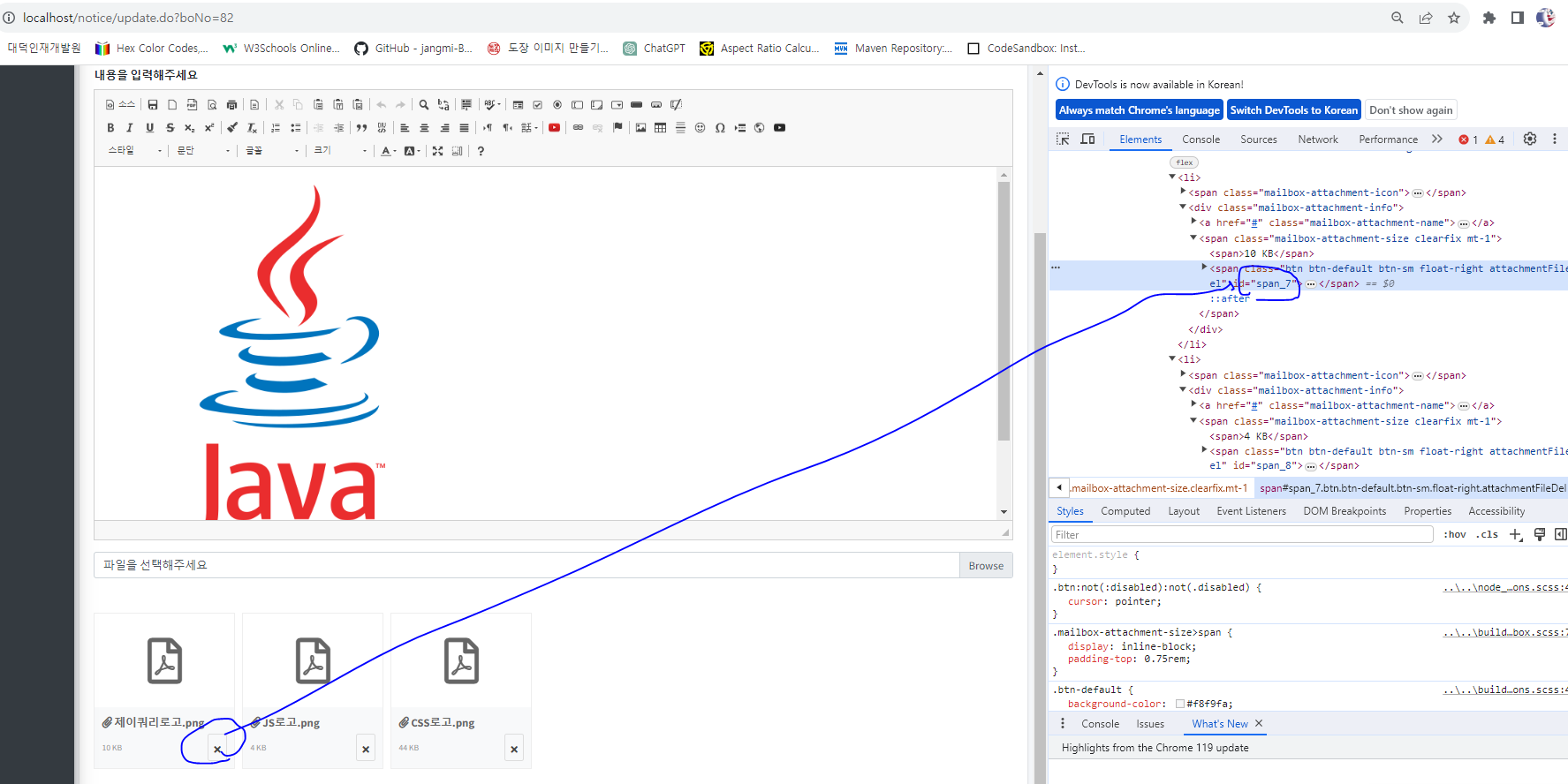Bookmark this page with star icon
This screenshot has height=784, width=1568.
[x=1454, y=18]
